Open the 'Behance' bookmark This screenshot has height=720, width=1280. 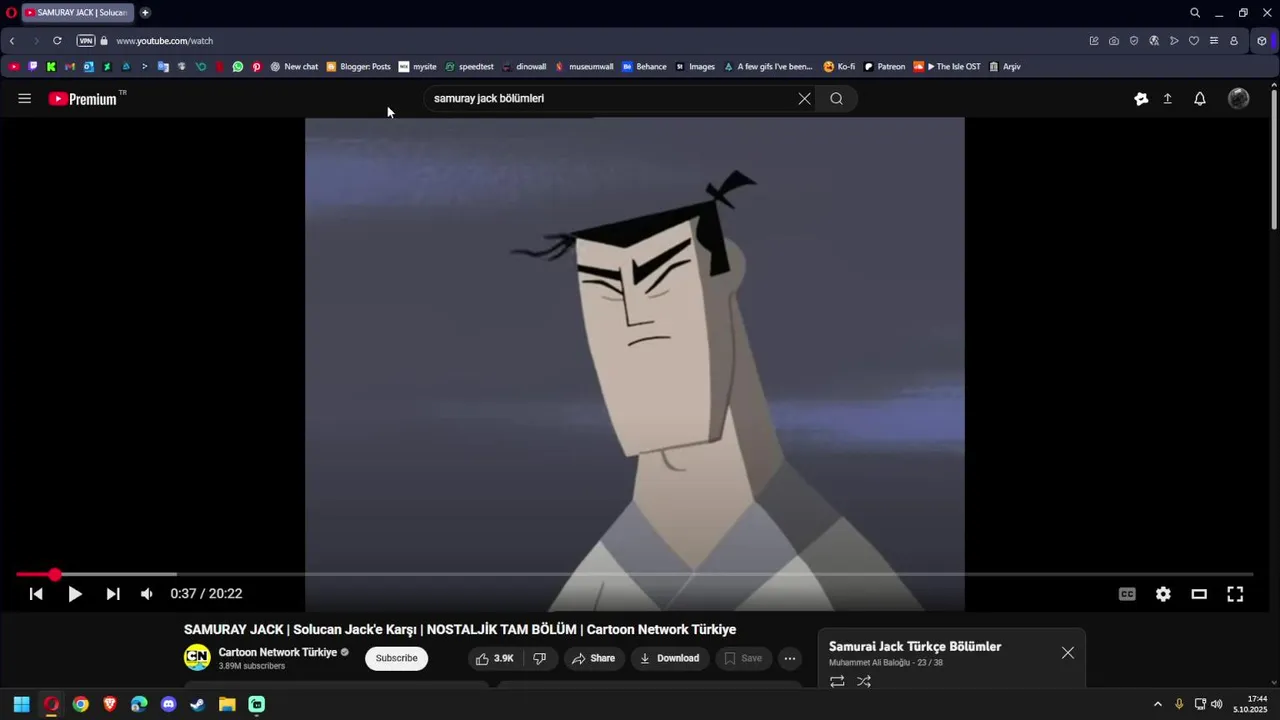(644, 67)
